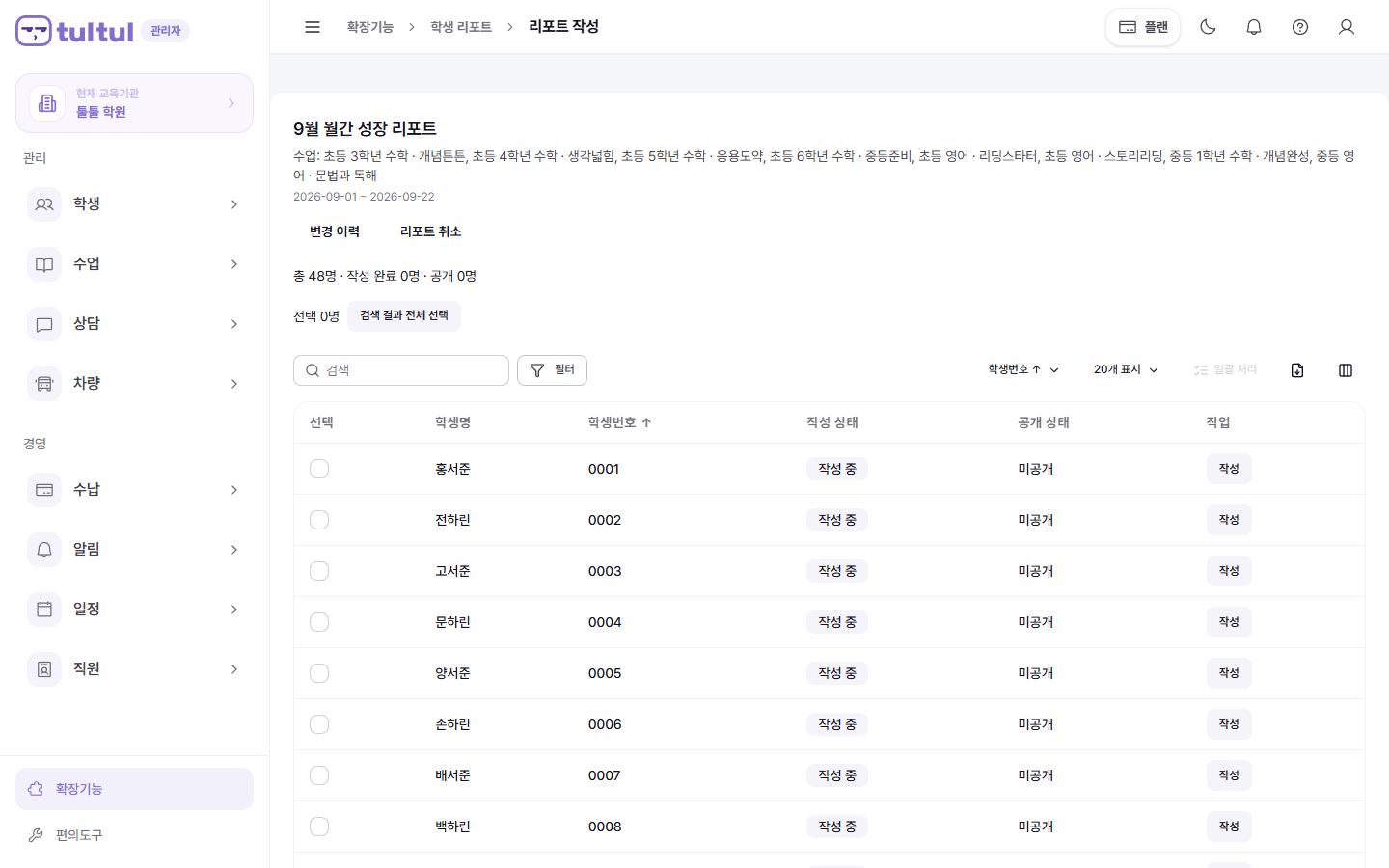
Task: Click the 리포트 취소 button
Action: coord(431,231)
